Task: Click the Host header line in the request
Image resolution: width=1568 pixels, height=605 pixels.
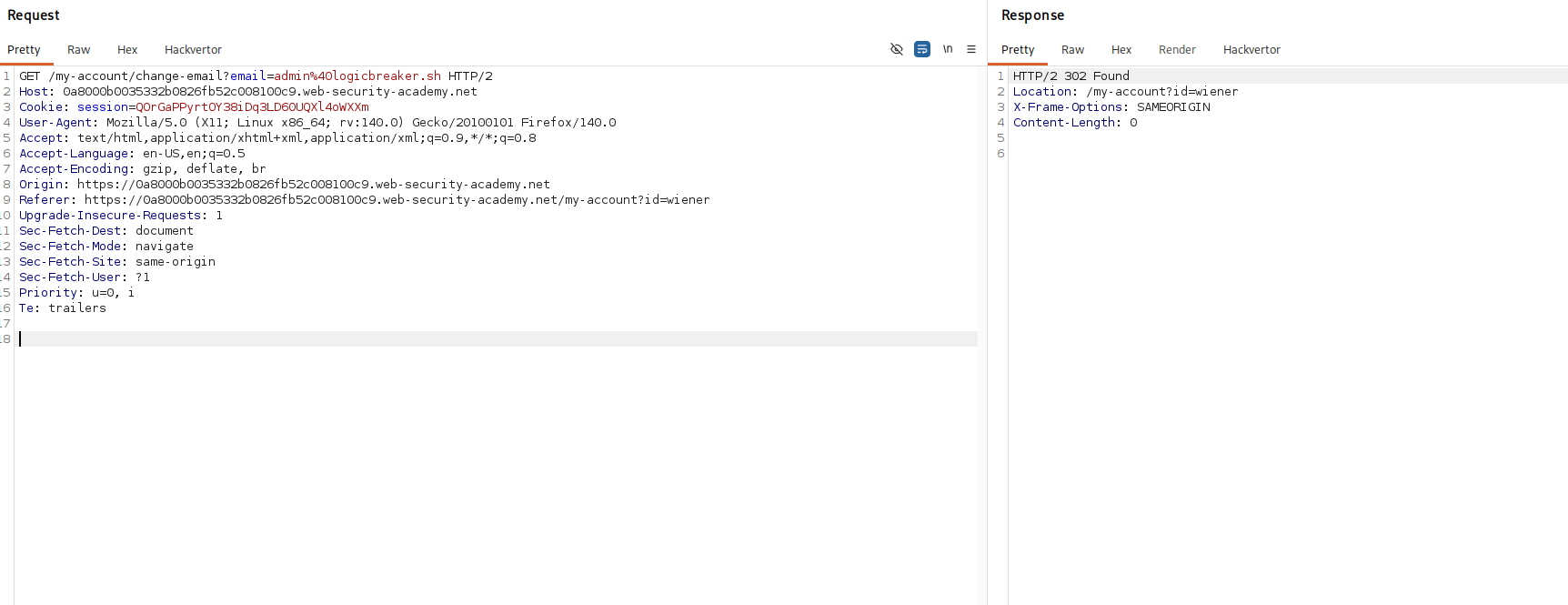Action: pyautogui.click(x=248, y=92)
